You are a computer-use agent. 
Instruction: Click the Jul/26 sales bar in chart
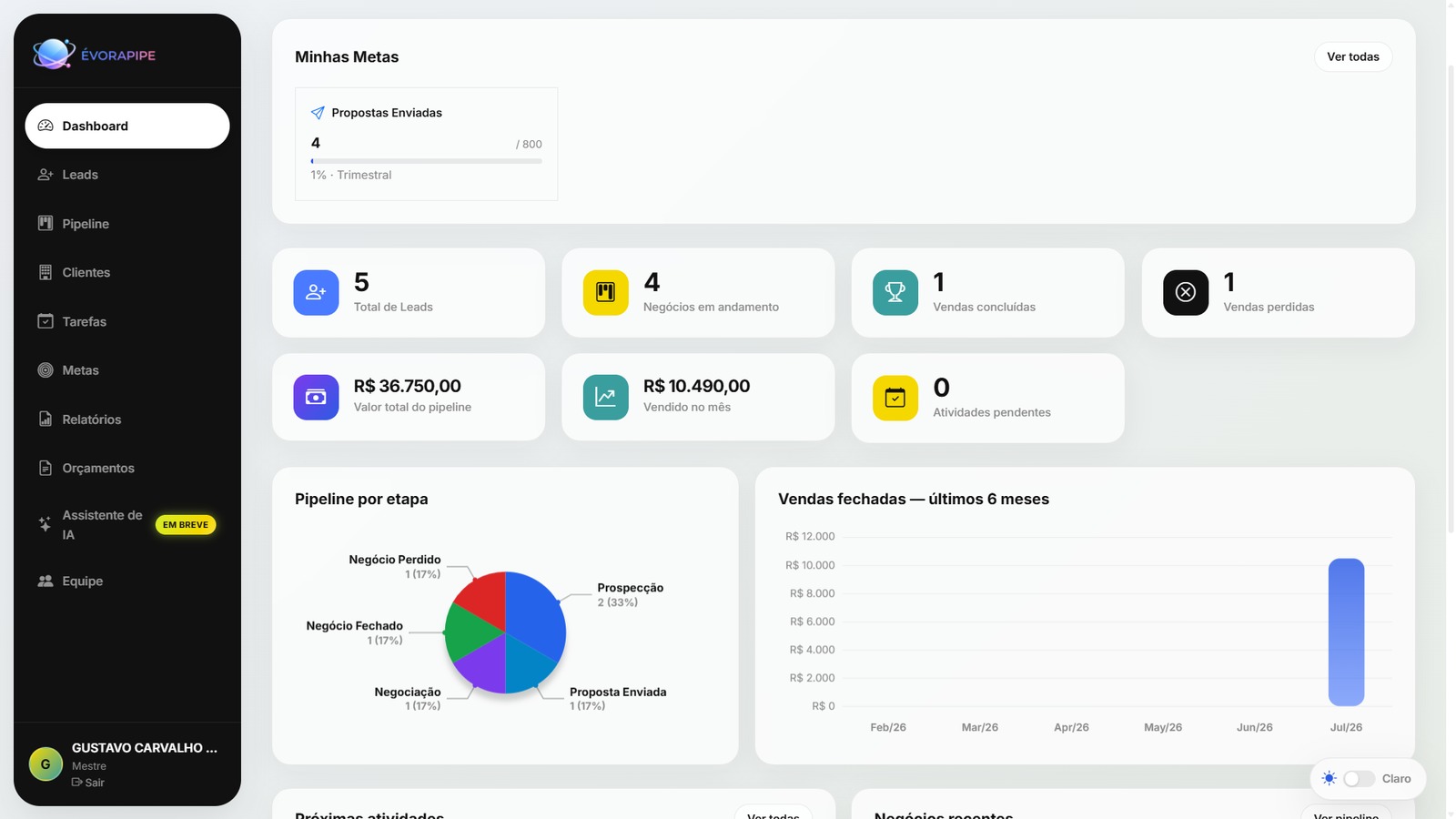point(1346,632)
